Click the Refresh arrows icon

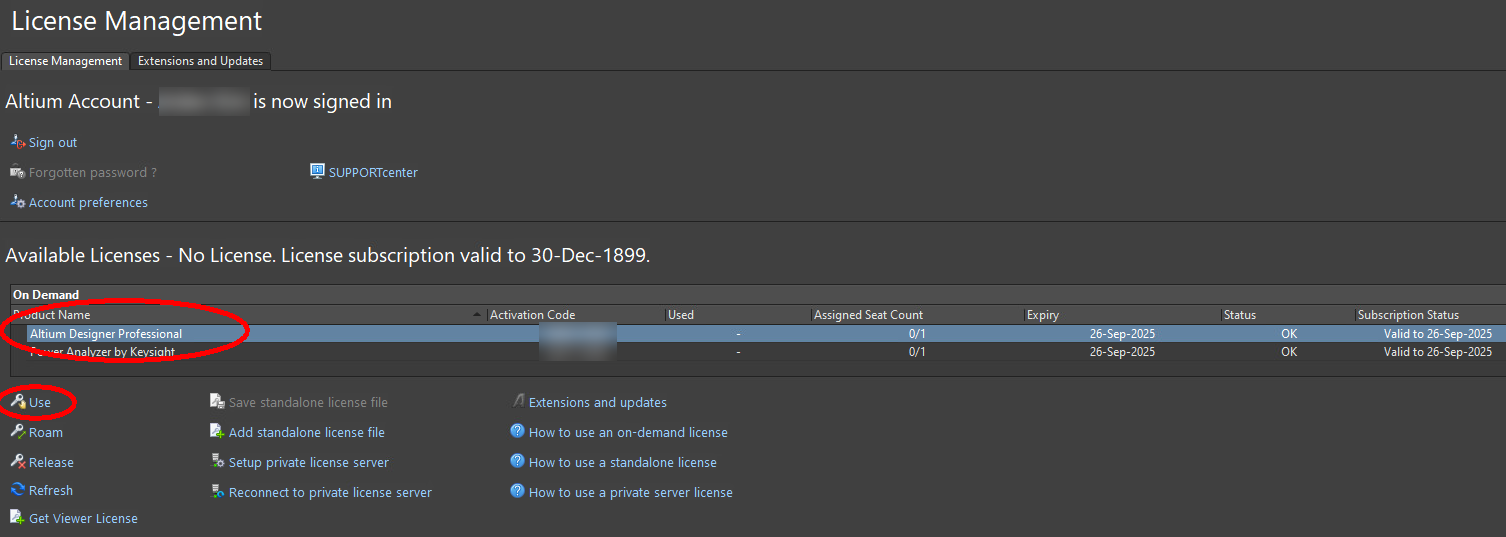coord(18,490)
